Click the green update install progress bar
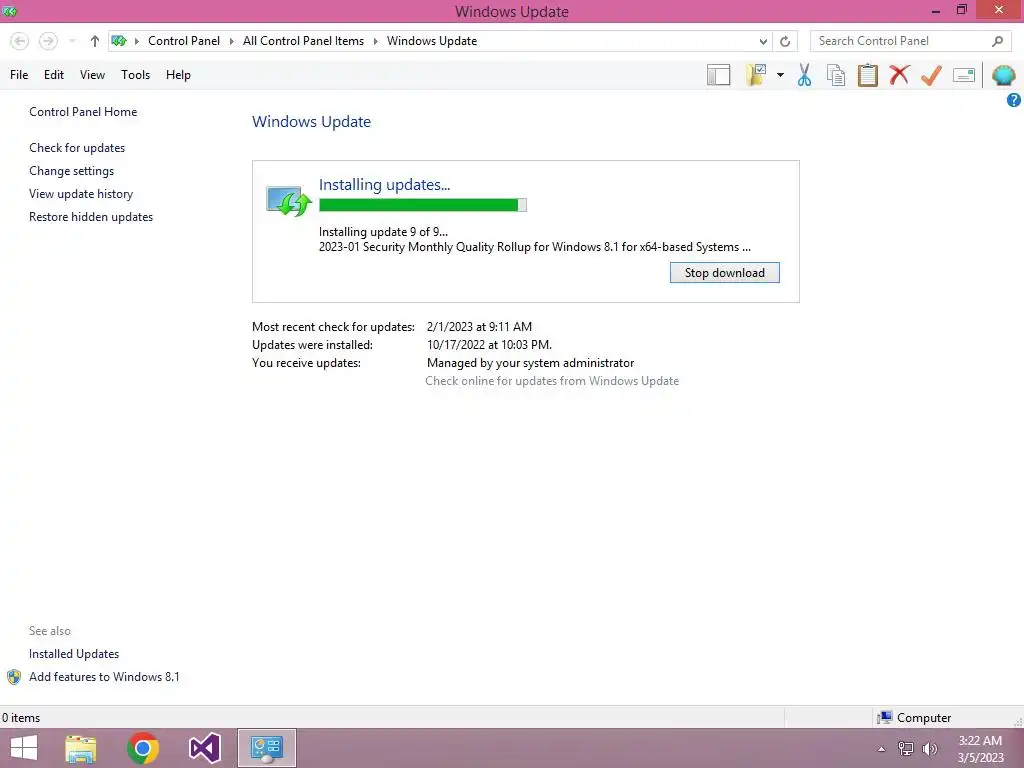This screenshot has height=768, width=1024. point(423,205)
